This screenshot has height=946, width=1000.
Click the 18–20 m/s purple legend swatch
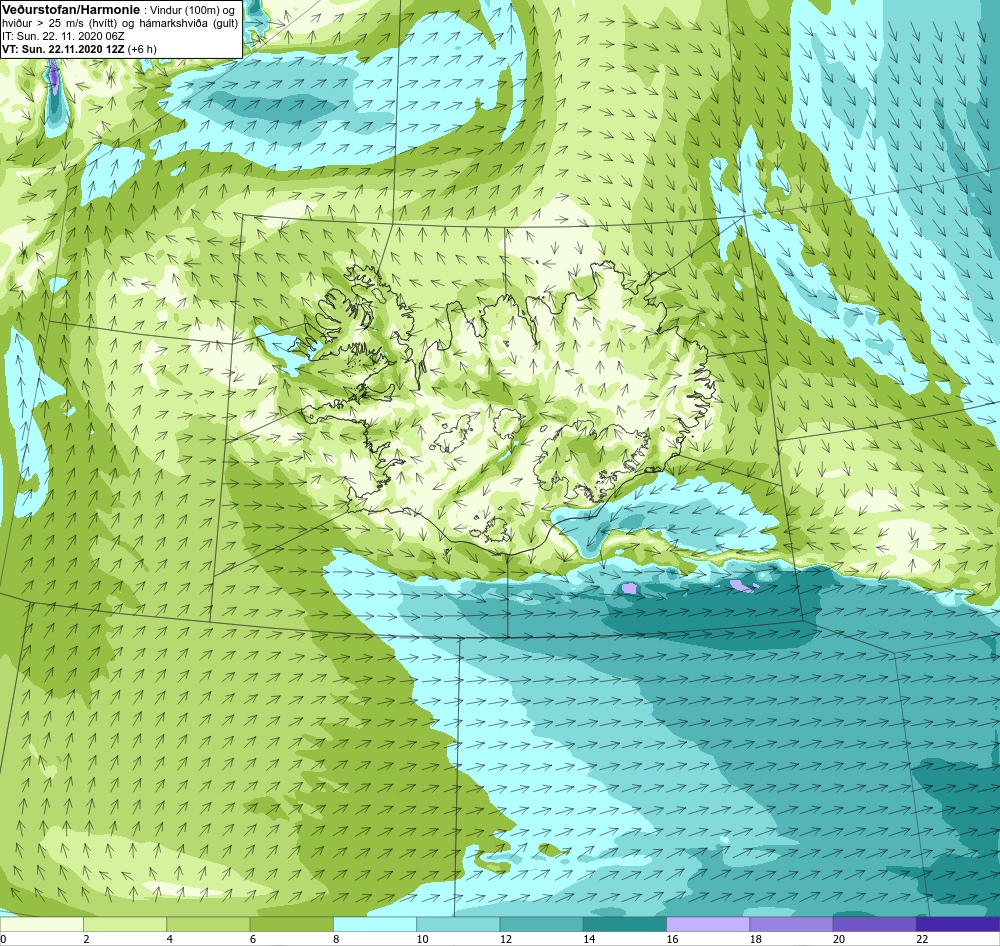tap(791, 924)
